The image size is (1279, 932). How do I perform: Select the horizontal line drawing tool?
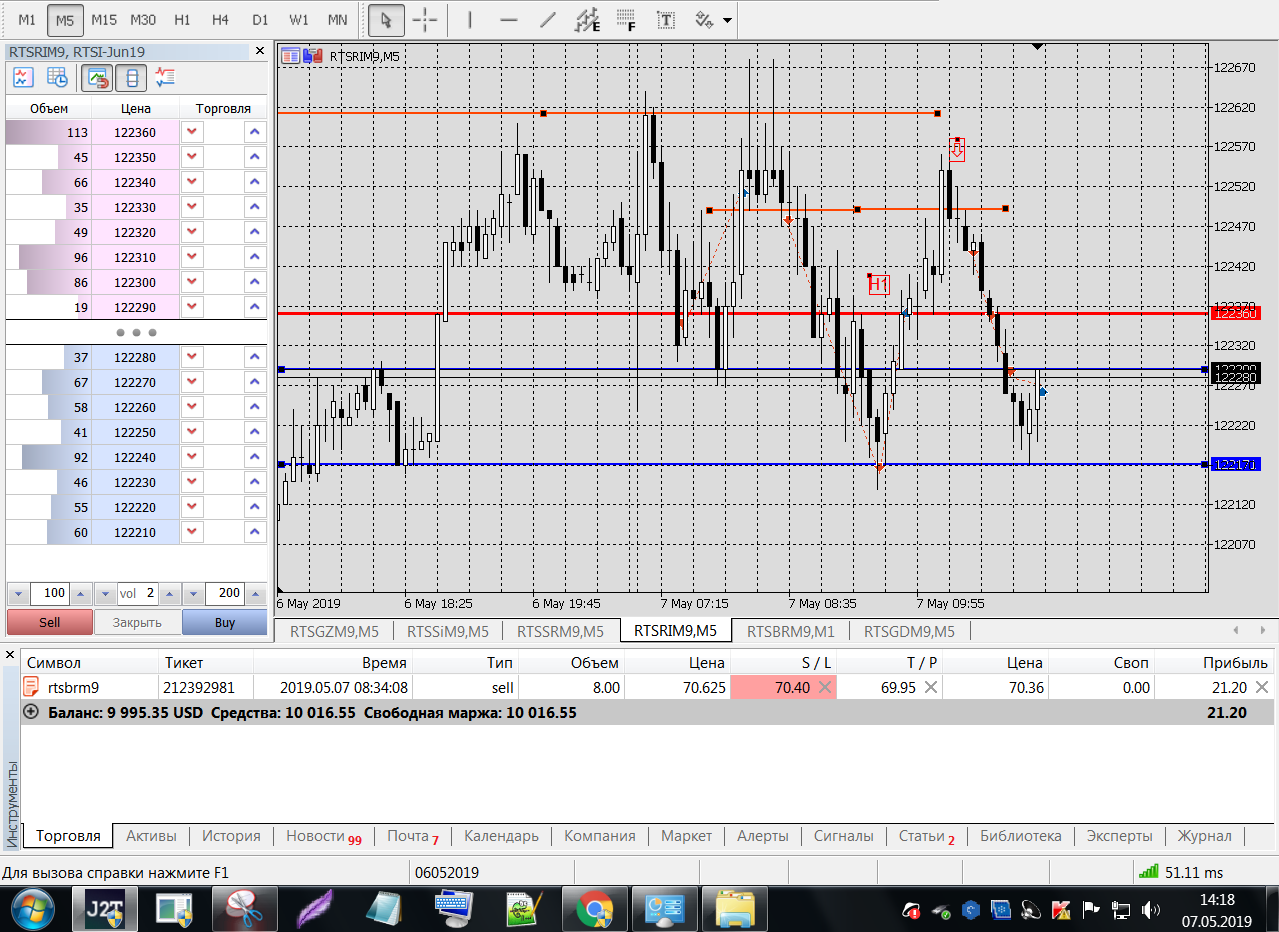click(509, 20)
